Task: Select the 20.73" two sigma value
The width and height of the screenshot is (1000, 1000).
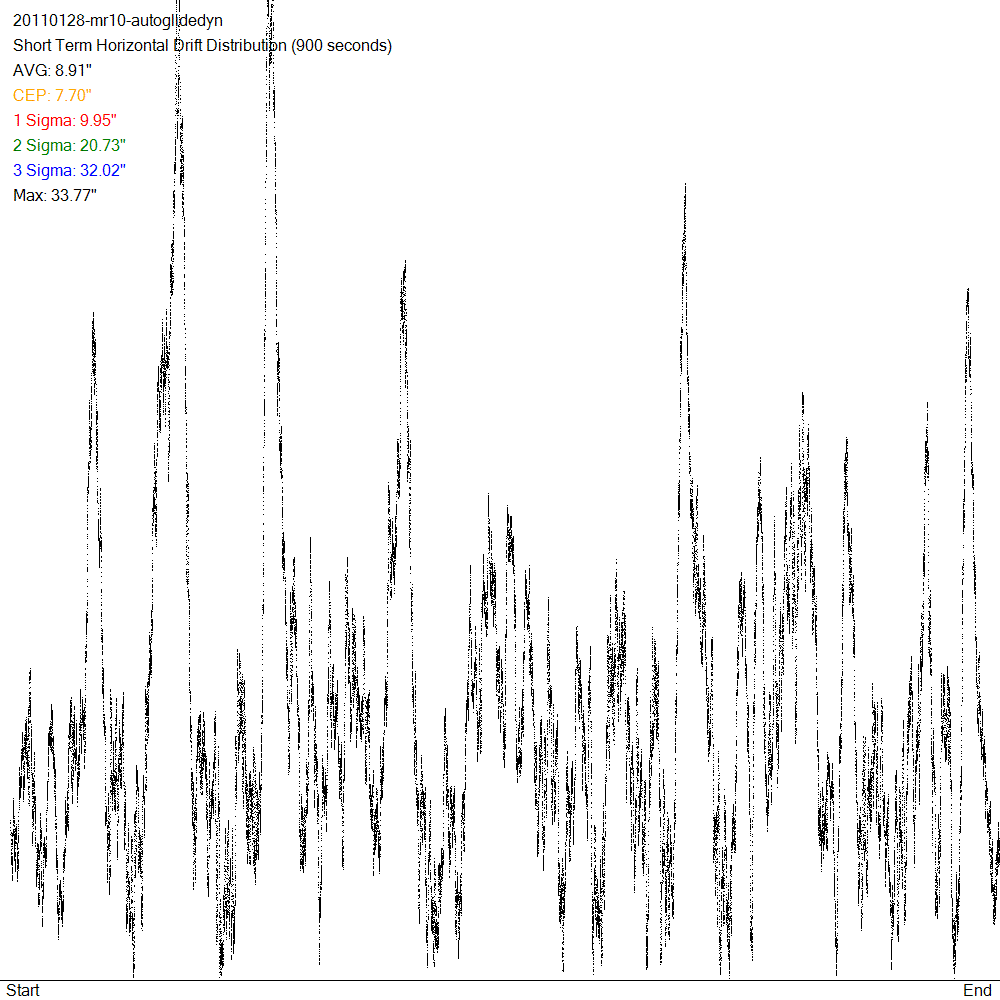Action: coord(103,146)
